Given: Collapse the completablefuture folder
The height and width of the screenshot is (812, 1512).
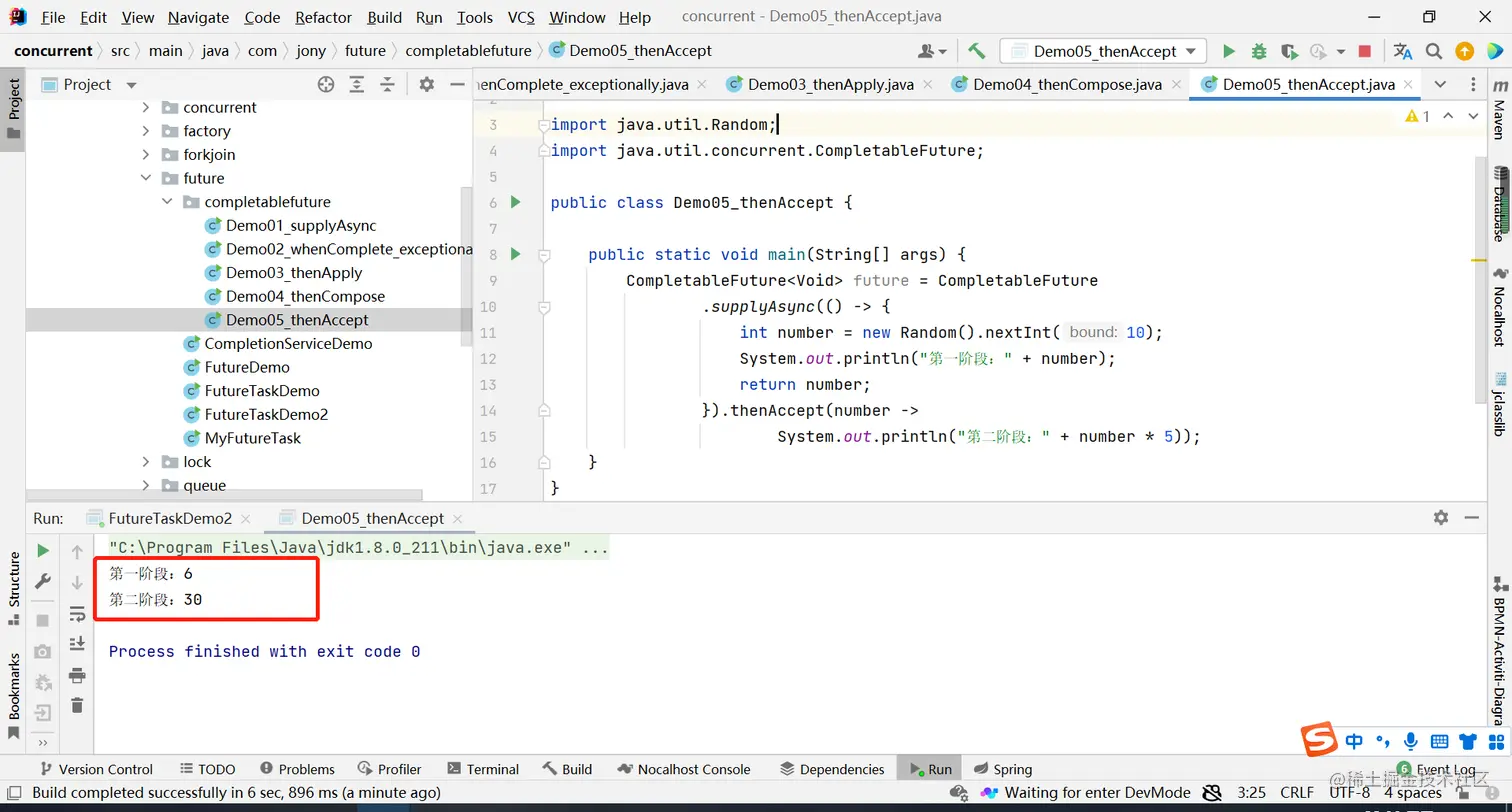Looking at the screenshot, I should coord(167,202).
